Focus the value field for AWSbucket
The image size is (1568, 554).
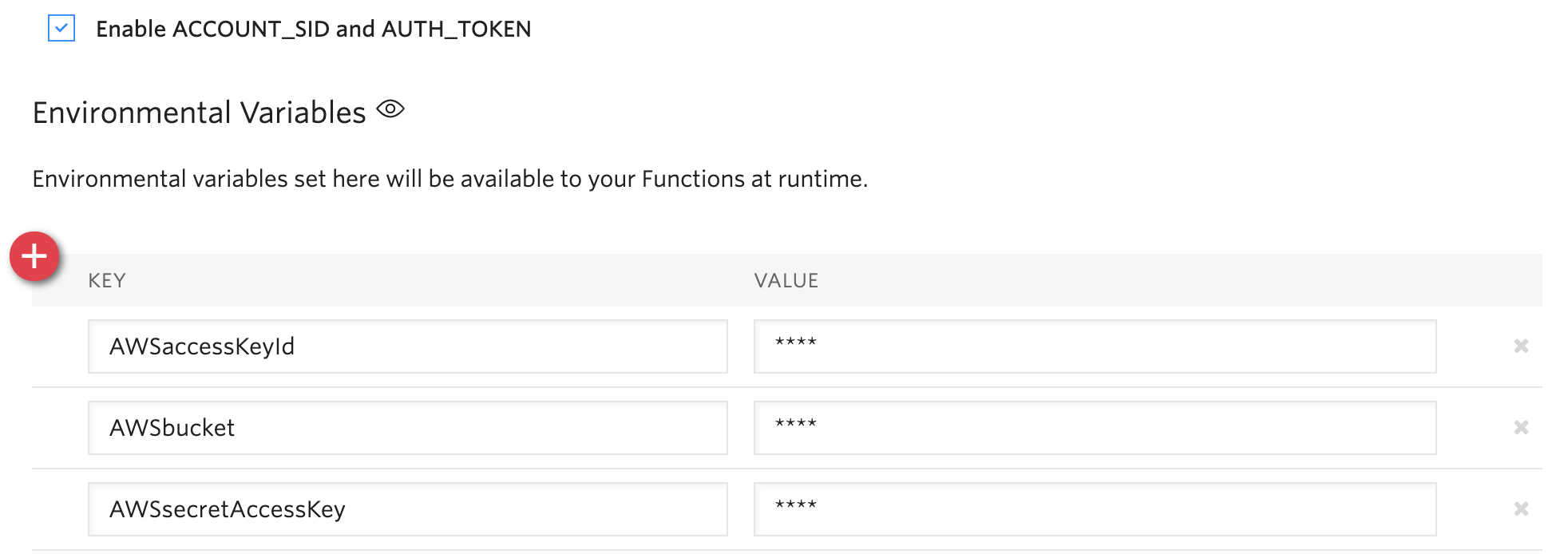(1094, 428)
